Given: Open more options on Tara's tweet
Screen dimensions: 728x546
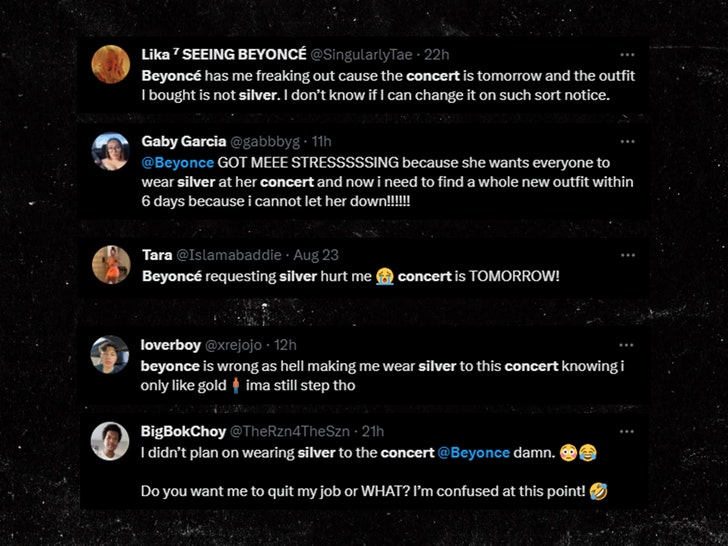Looking at the screenshot, I should coord(627,254).
